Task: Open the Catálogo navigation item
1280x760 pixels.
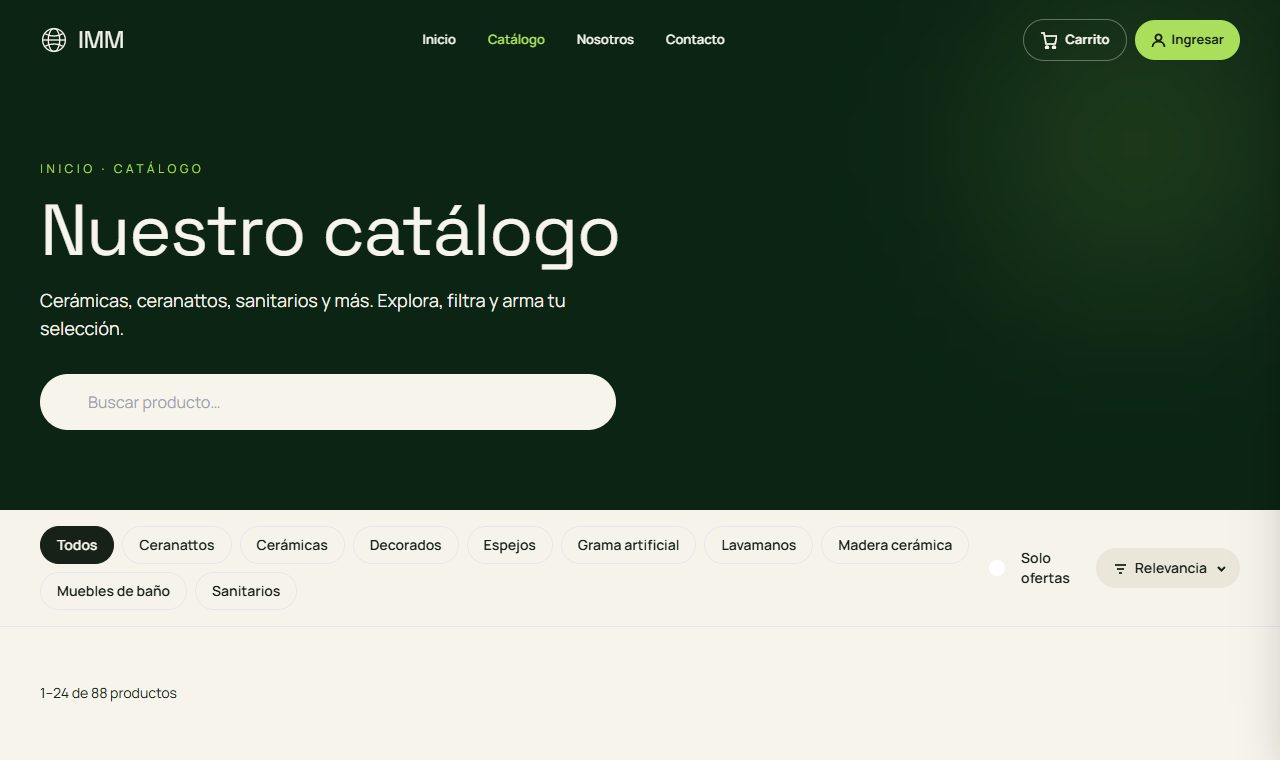Action: [x=516, y=40]
